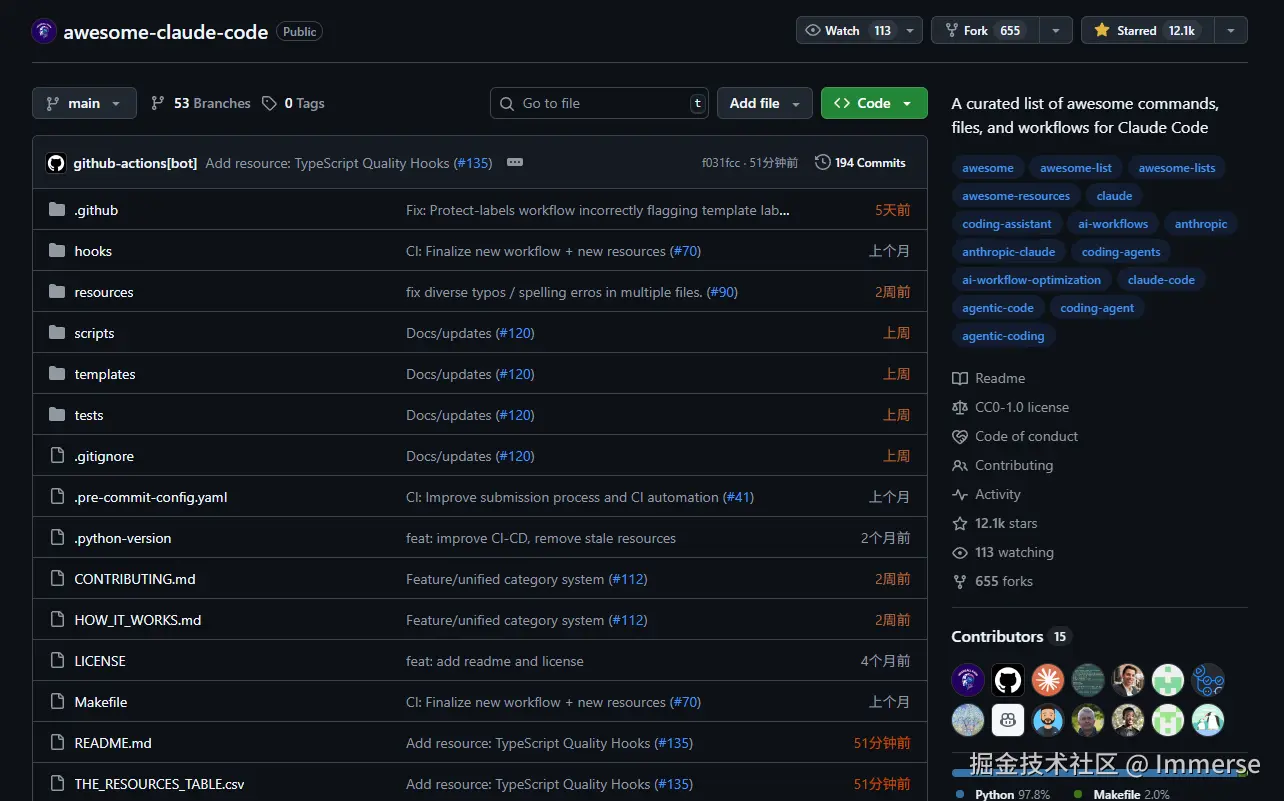Click the 0 Tags tag icon
This screenshot has width=1284, height=801.
(x=269, y=103)
